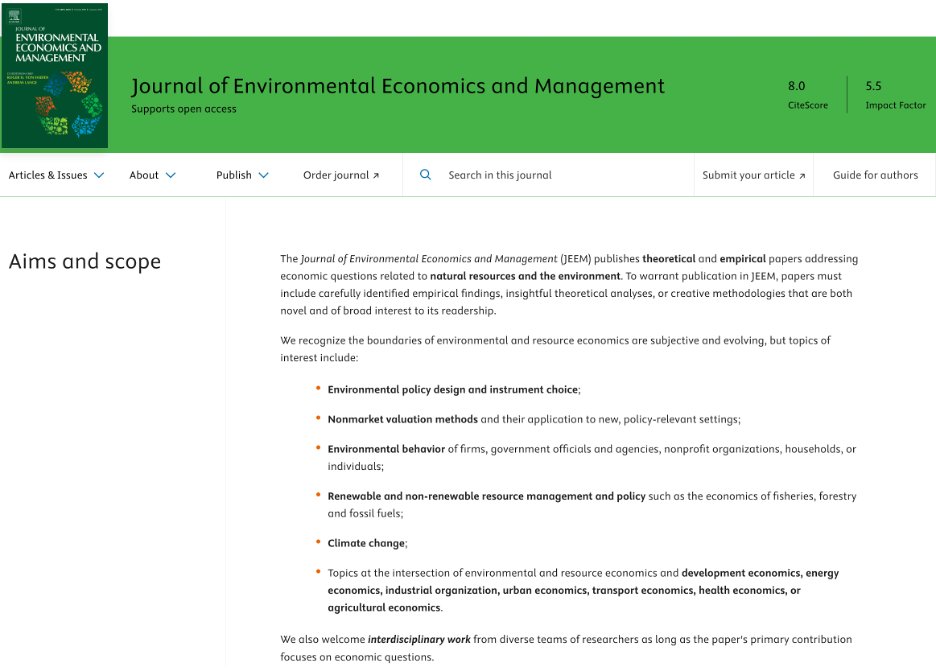Focus the Search in this journal field
This screenshot has width=936, height=668.
click(548, 175)
